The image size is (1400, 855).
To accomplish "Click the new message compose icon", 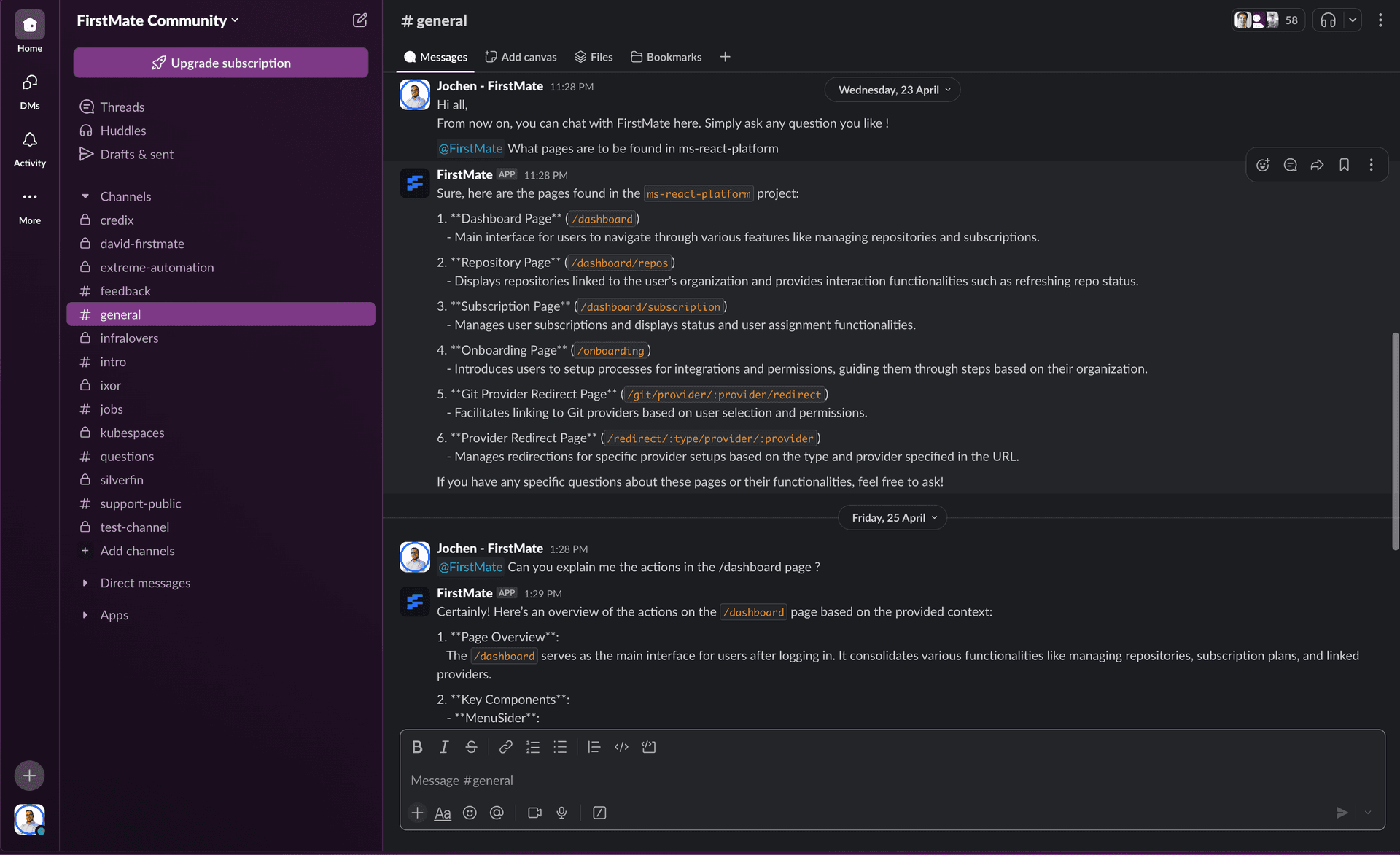I will click(359, 20).
